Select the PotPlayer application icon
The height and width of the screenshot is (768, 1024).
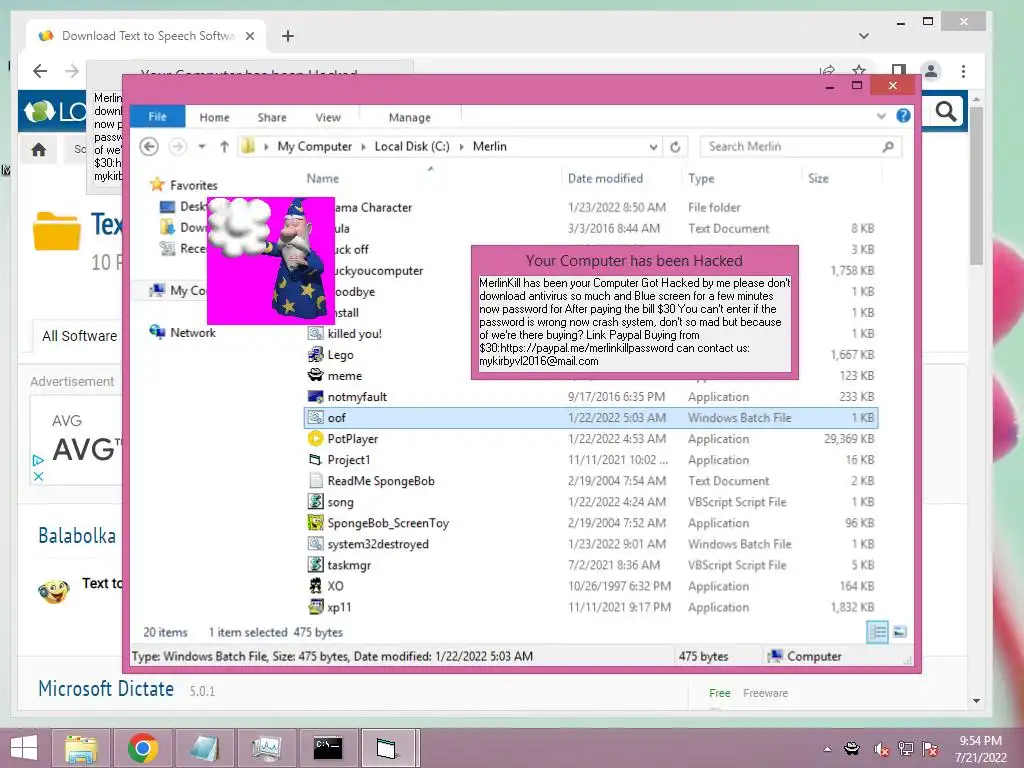click(315, 439)
